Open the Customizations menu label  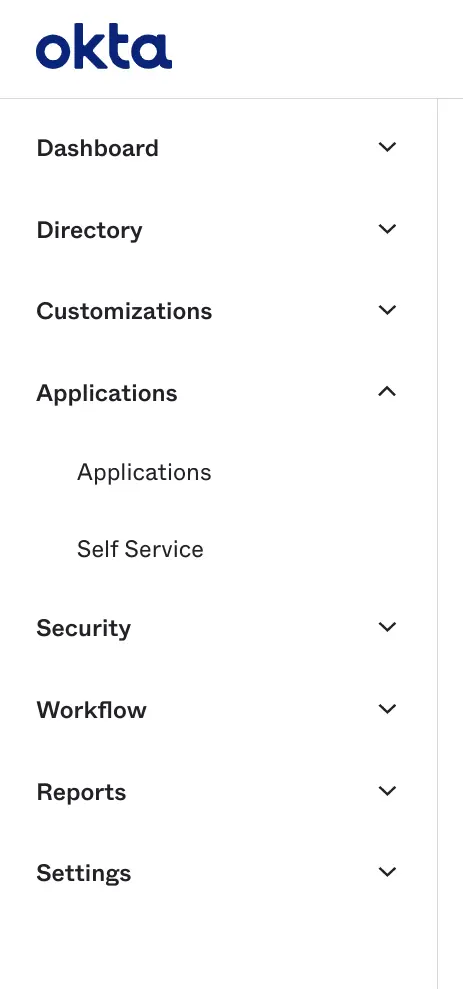click(124, 312)
